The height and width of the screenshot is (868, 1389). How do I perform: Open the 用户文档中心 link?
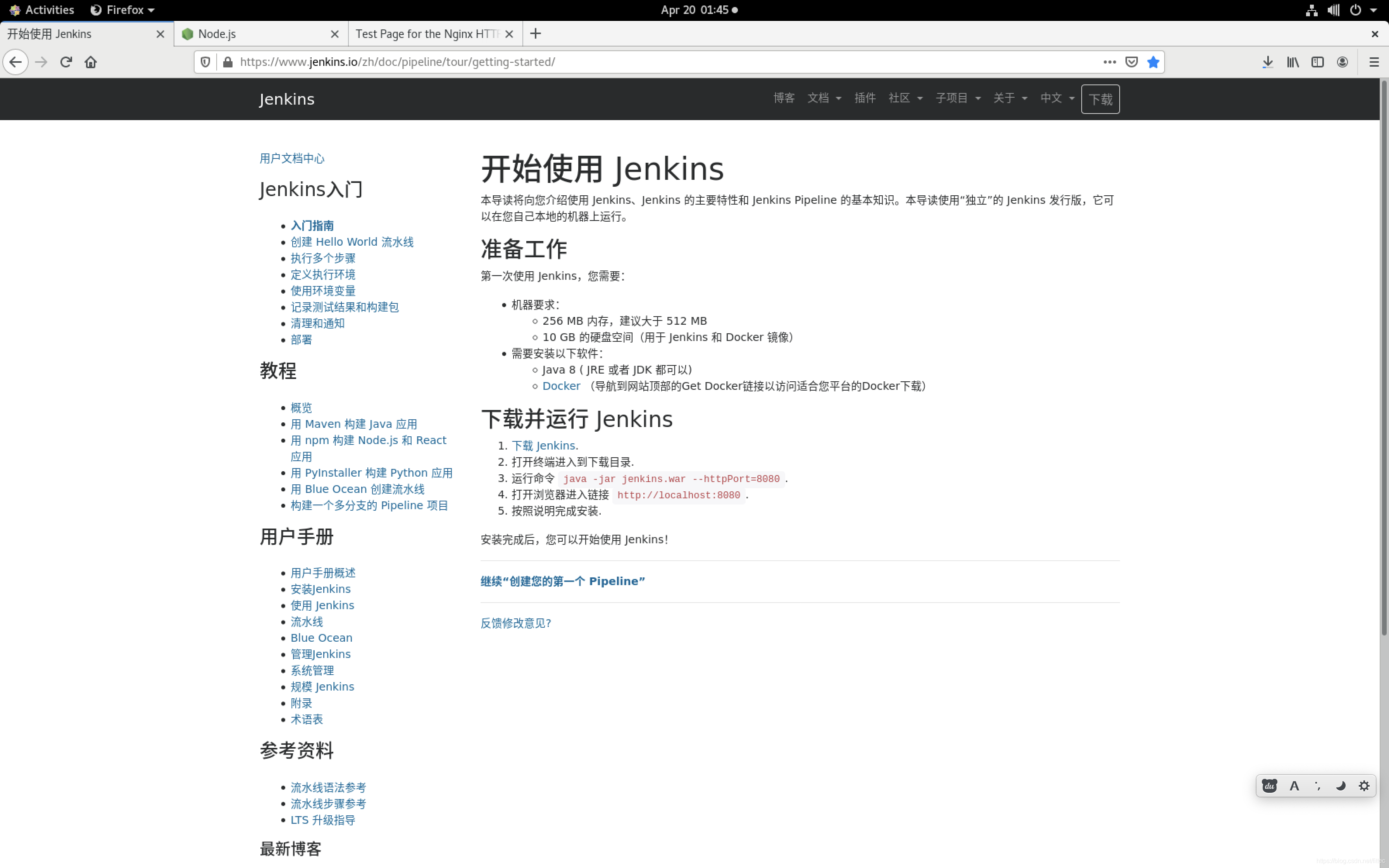point(292,158)
